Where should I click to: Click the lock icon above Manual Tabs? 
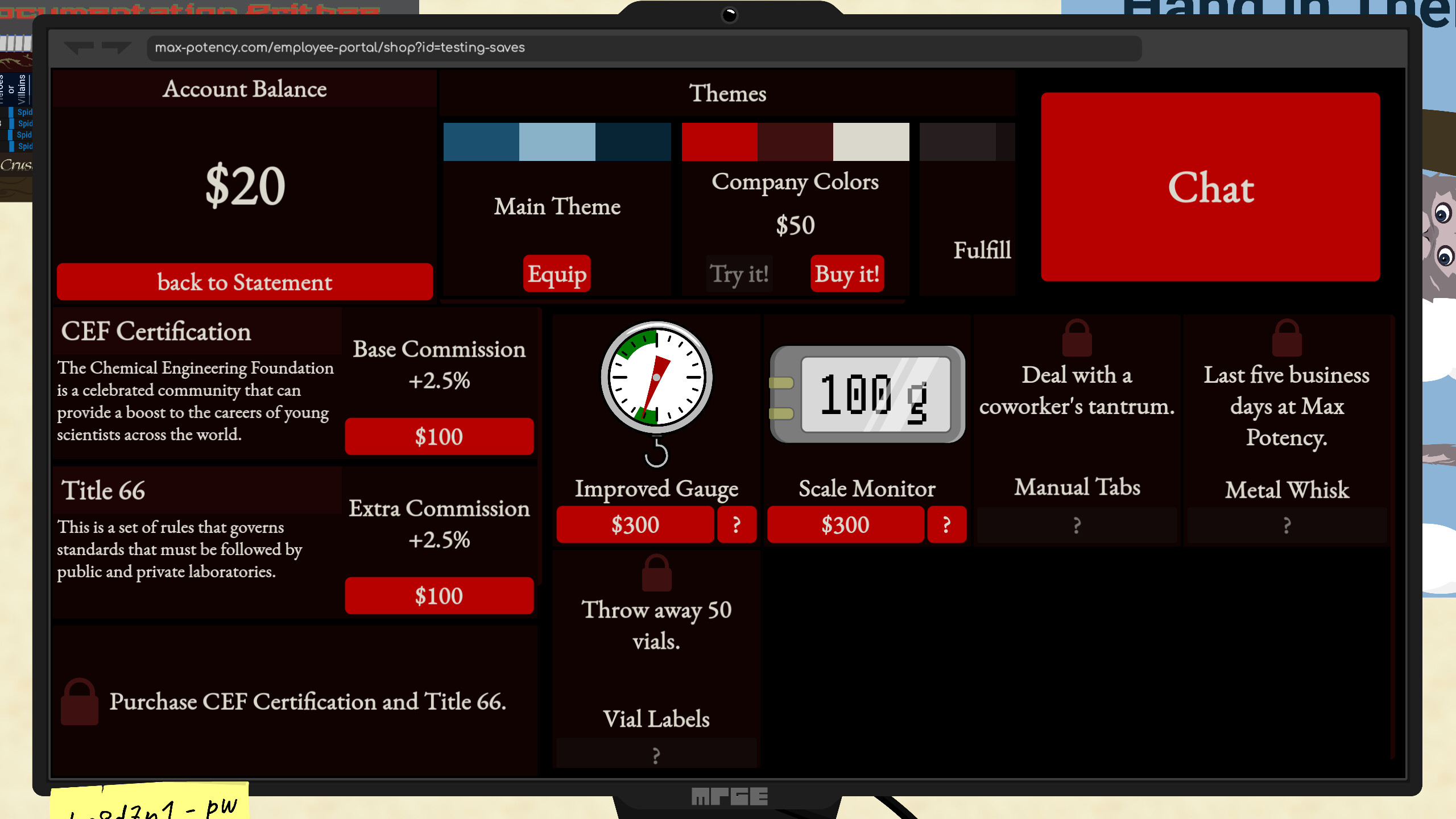(1077, 337)
